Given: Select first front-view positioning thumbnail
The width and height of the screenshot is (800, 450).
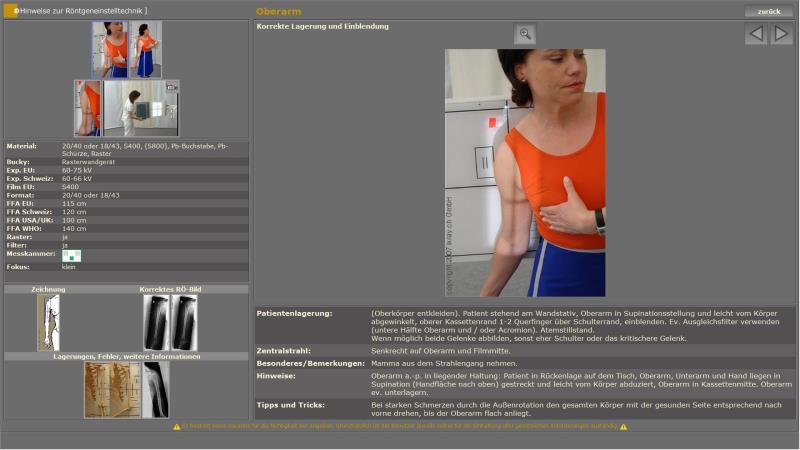Looking at the screenshot, I should click(x=109, y=50).
